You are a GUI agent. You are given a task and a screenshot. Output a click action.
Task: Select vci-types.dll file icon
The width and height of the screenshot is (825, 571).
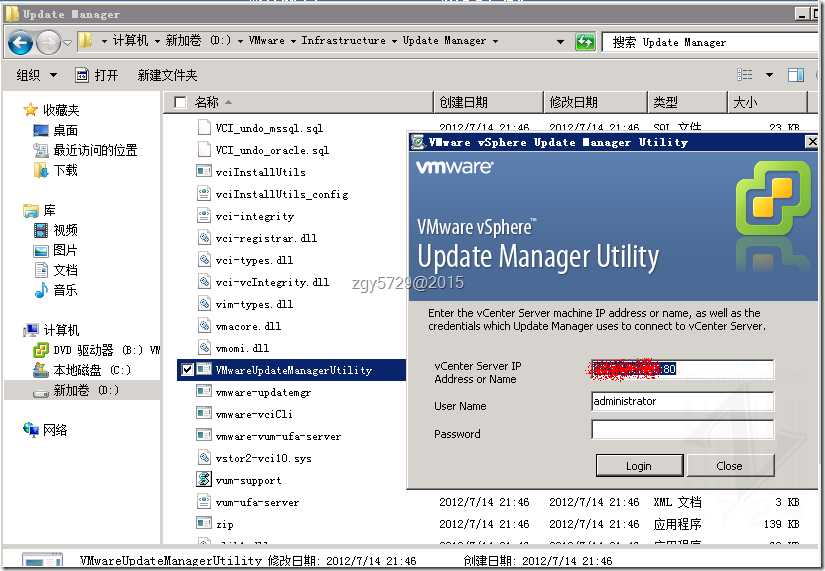[x=204, y=259]
